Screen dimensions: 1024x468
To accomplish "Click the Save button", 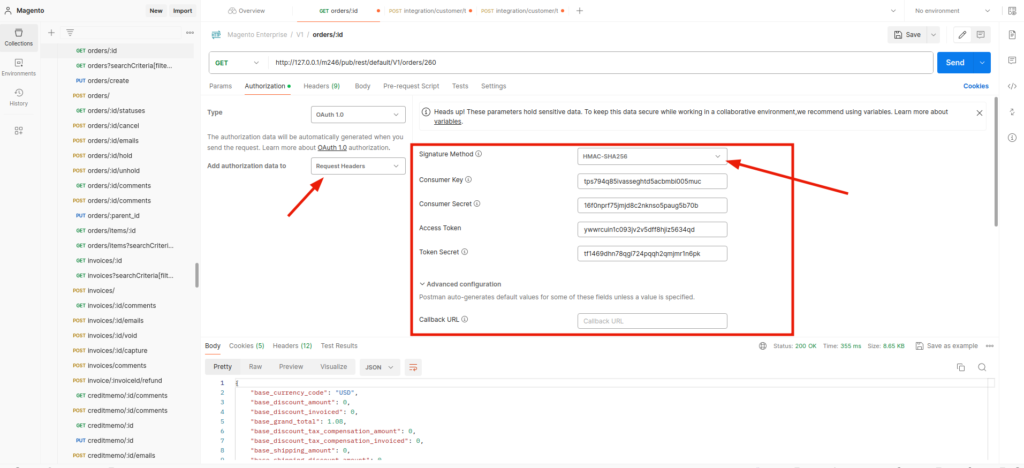I will [x=907, y=35].
